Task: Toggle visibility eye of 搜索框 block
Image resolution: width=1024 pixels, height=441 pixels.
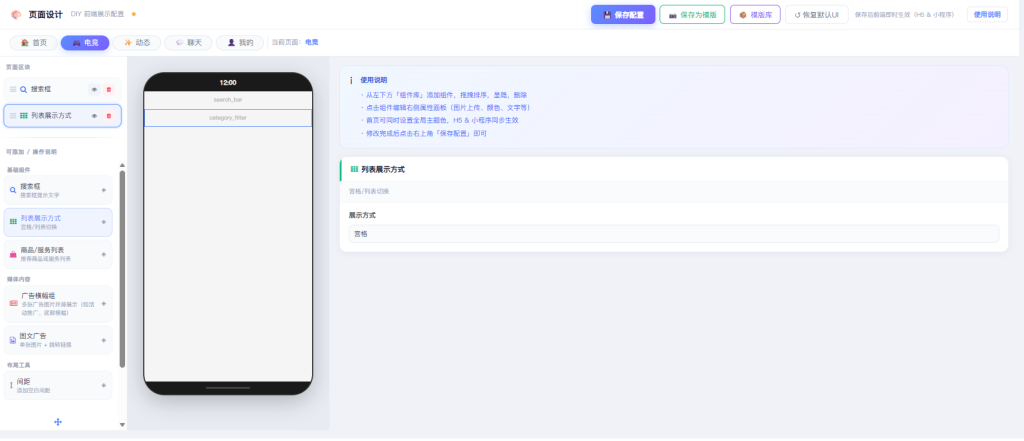Action: (94, 90)
